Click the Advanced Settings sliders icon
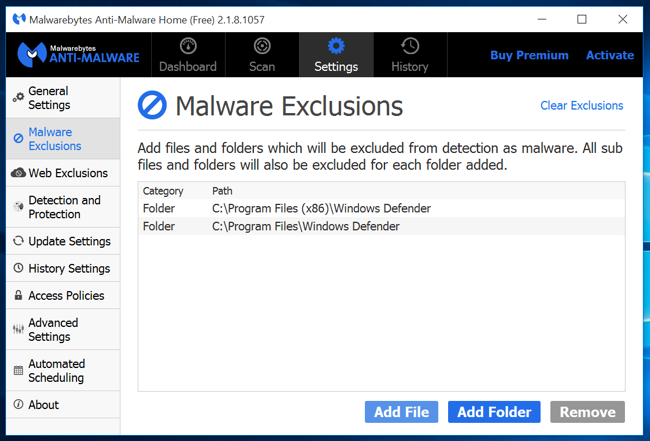 [x=18, y=329]
